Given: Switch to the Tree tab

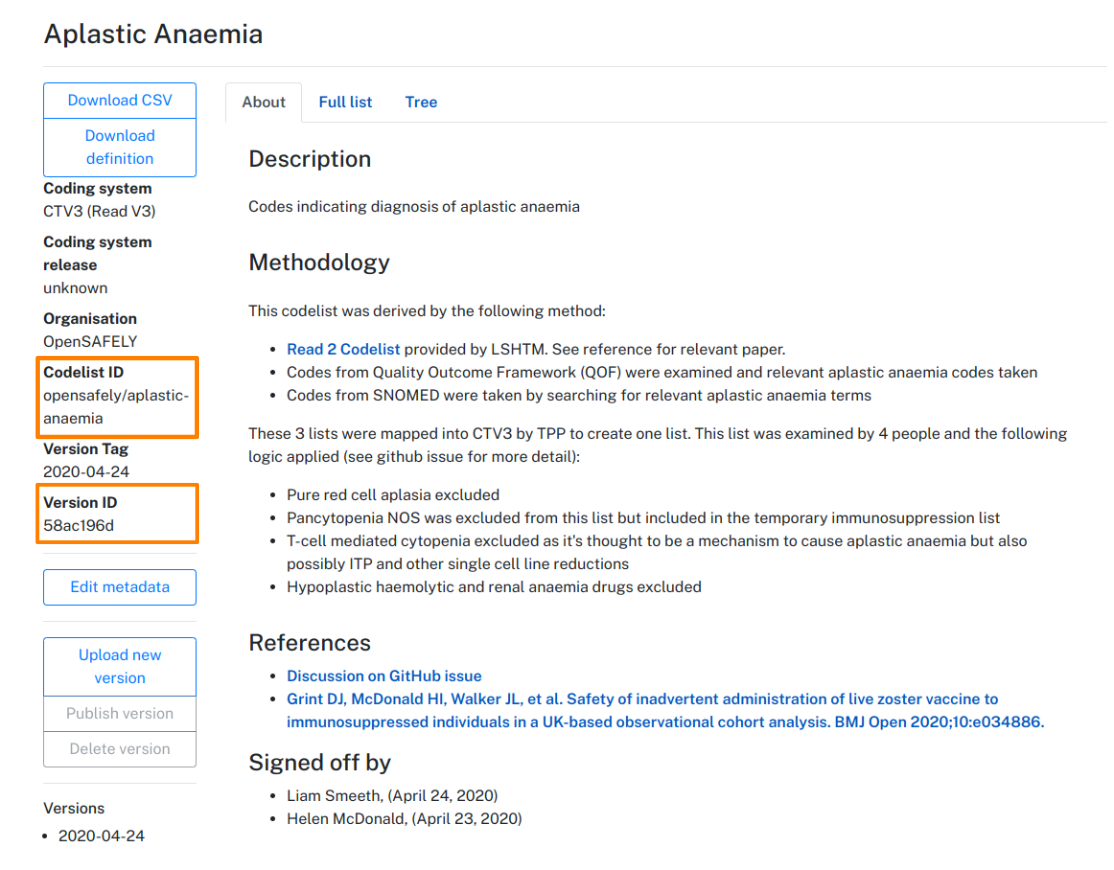Looking at the screenshot, I should (x=420, y=101).
